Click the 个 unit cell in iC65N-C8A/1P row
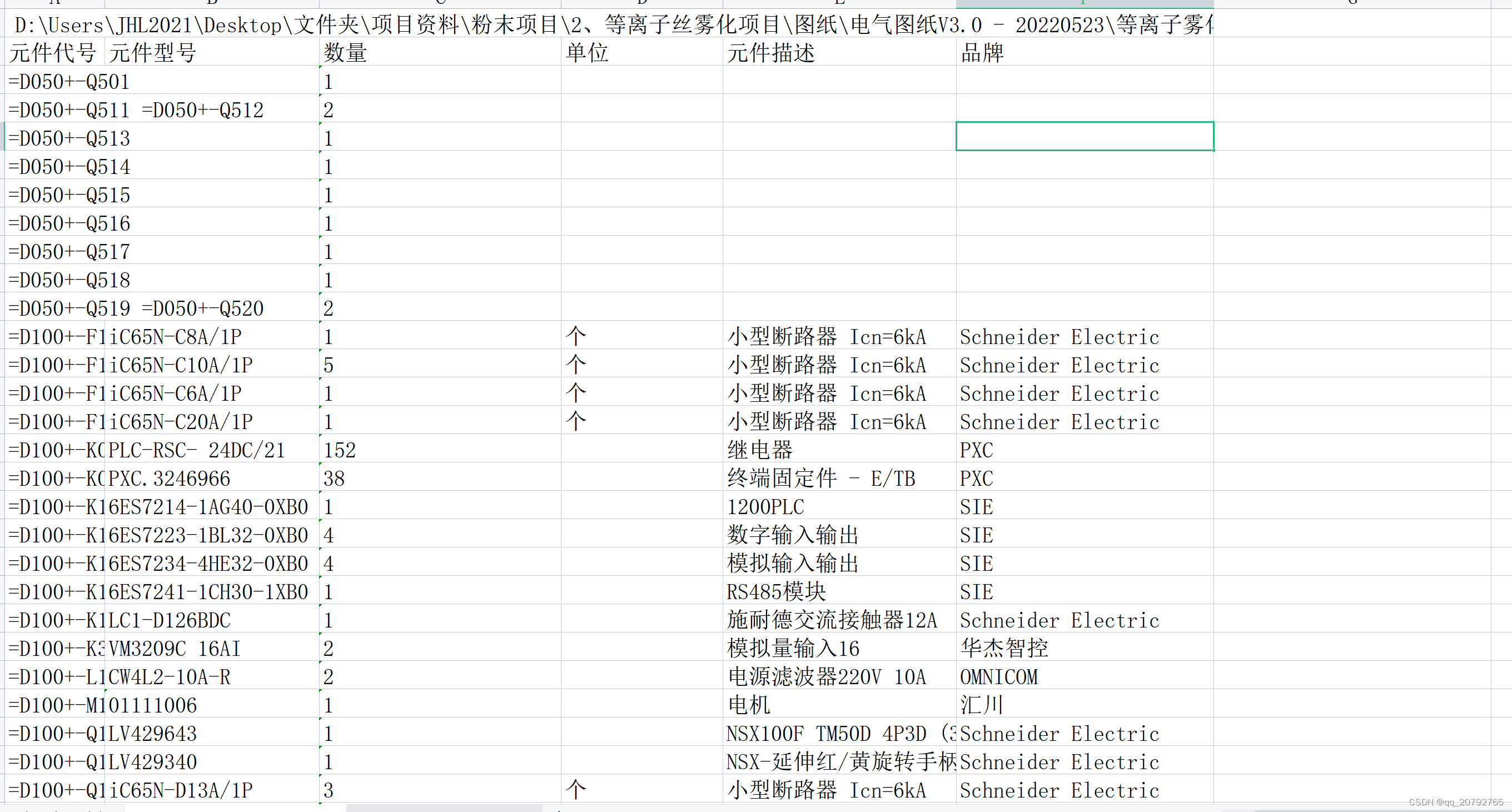 coord(642,335)
